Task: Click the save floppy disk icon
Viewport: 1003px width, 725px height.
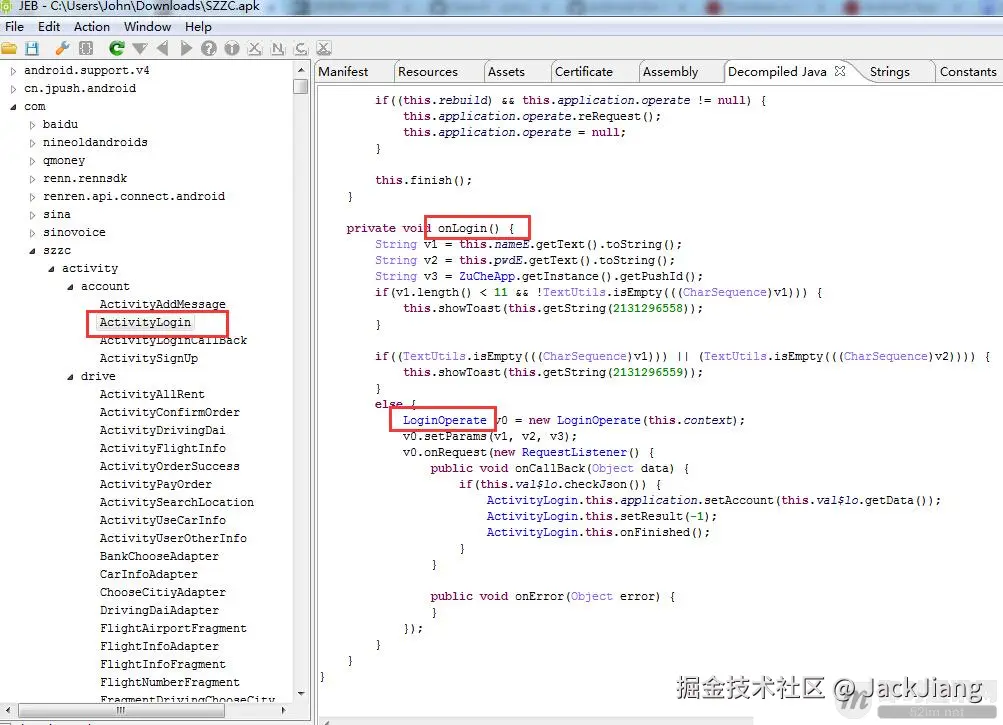Action: point(32,49)
